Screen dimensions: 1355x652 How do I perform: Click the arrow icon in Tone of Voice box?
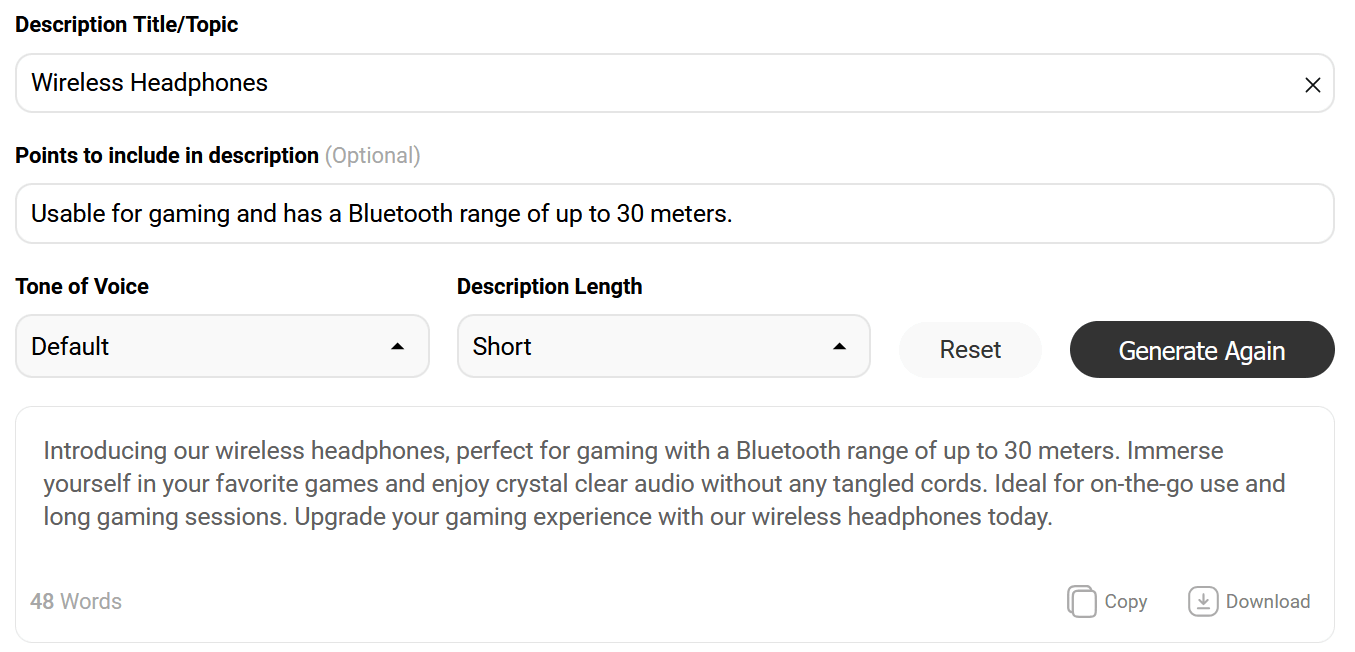397,346
